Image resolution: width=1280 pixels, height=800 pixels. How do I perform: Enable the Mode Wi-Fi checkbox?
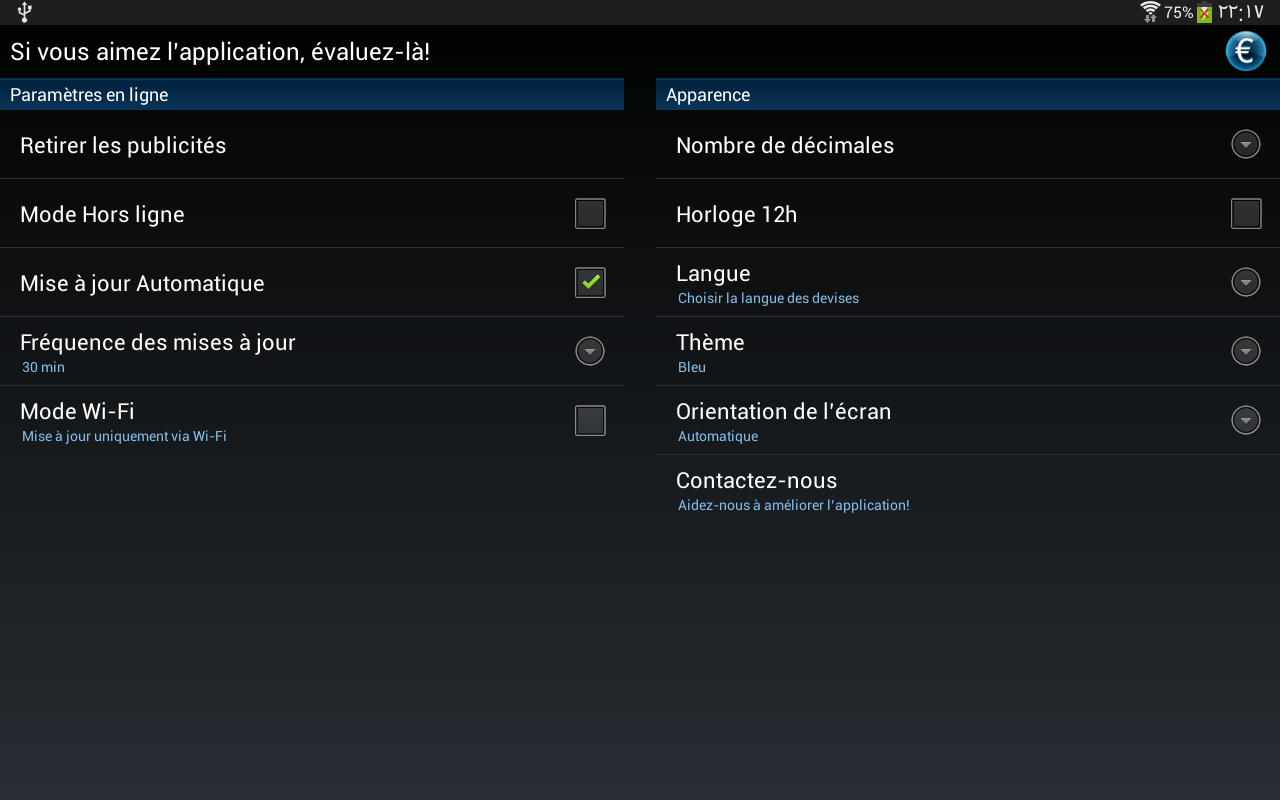click(x=590, y=421)
